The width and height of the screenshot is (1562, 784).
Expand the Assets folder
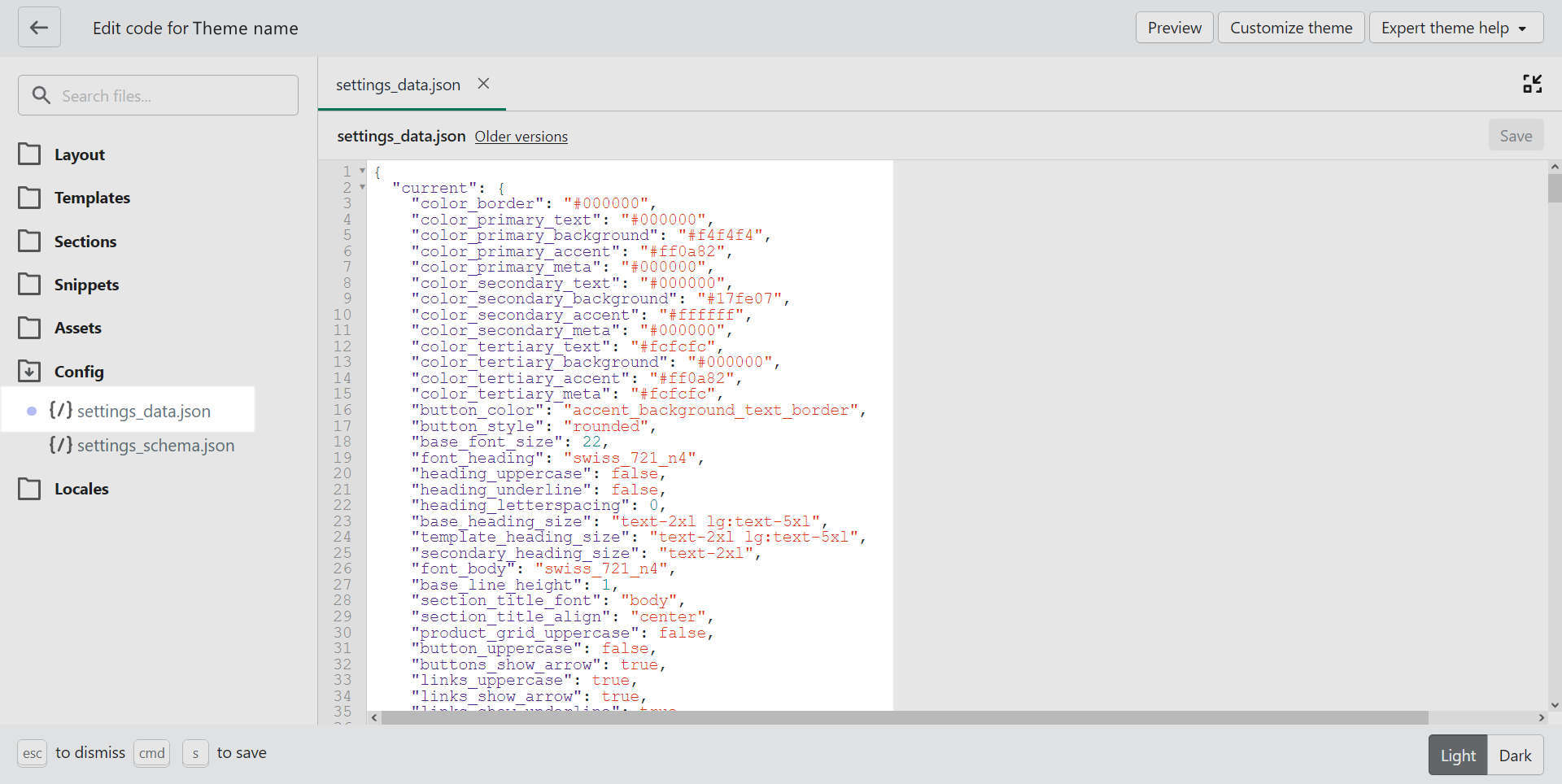[x=77, y=328]
